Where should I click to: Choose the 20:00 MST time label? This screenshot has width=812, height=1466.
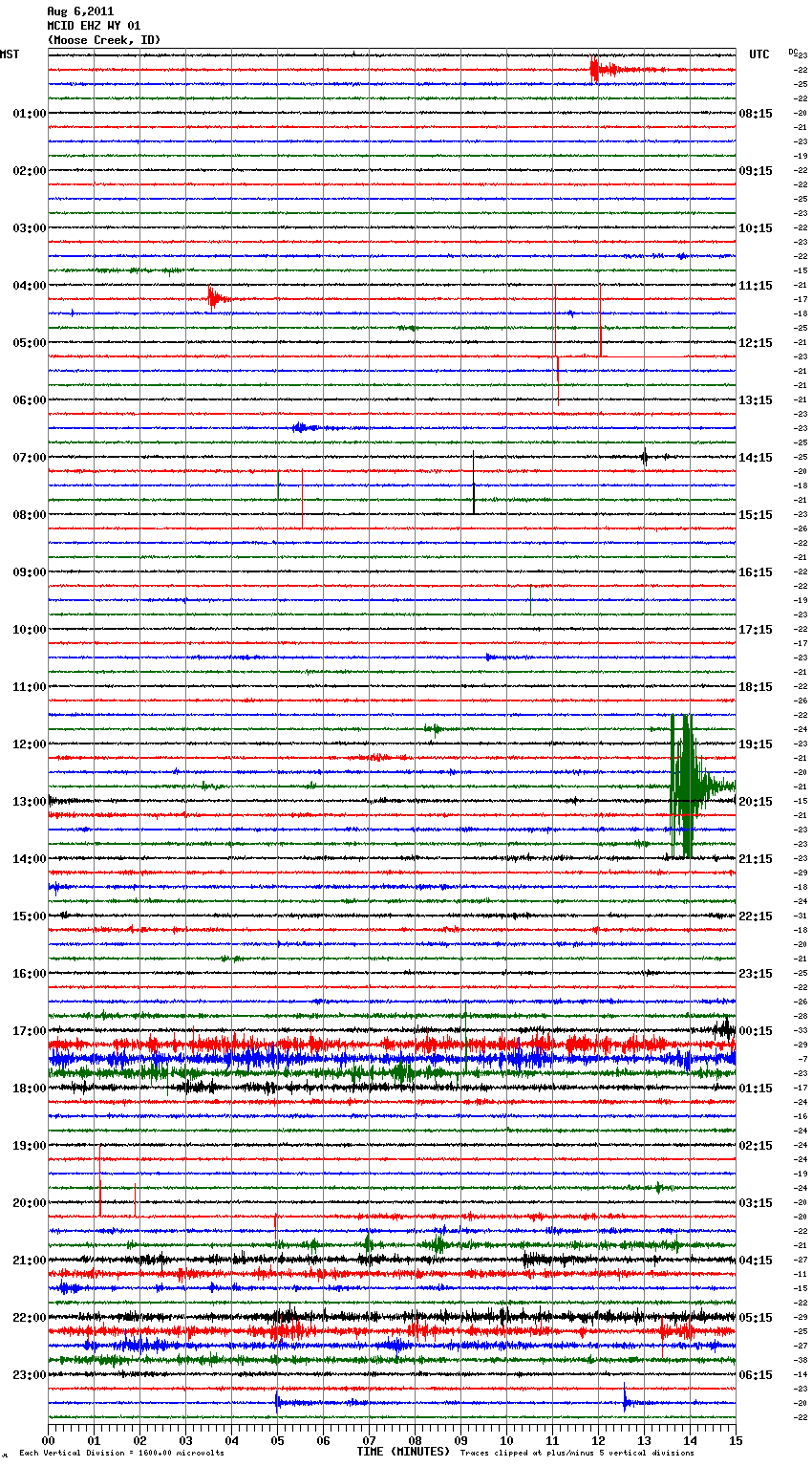(30, 1203)
